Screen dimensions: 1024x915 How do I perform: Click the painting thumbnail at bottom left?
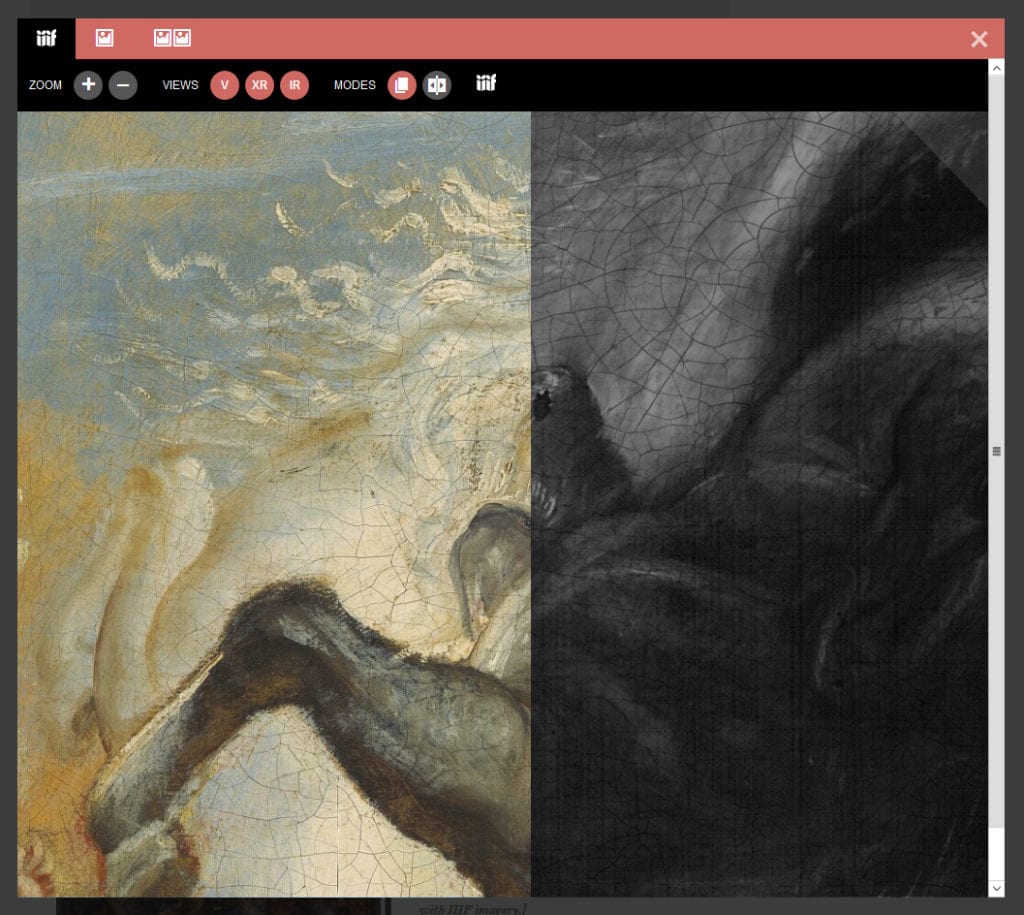point(220,906)
